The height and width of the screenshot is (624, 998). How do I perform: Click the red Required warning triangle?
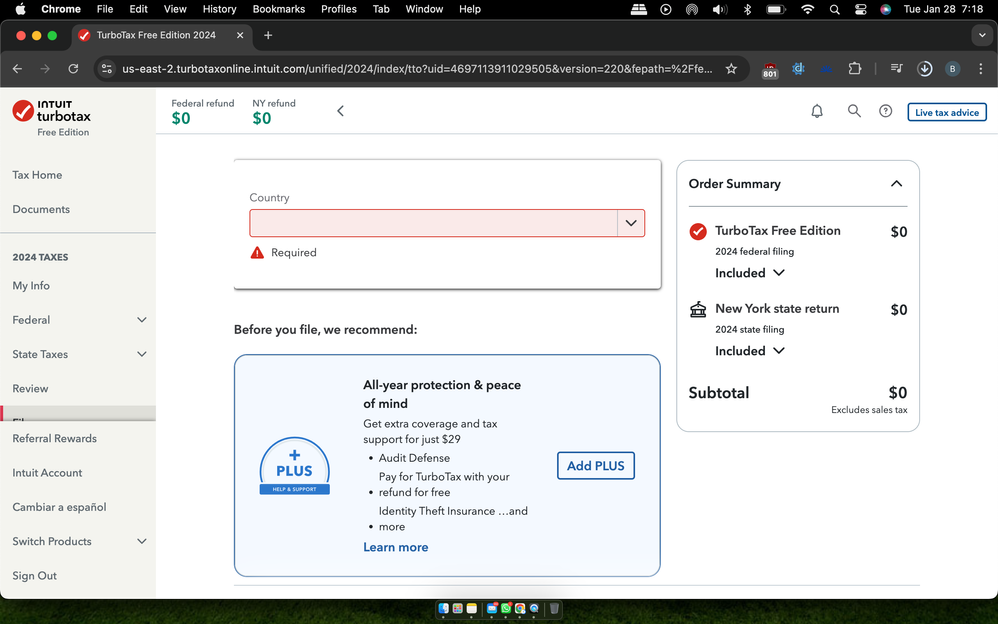pos(257,253)
